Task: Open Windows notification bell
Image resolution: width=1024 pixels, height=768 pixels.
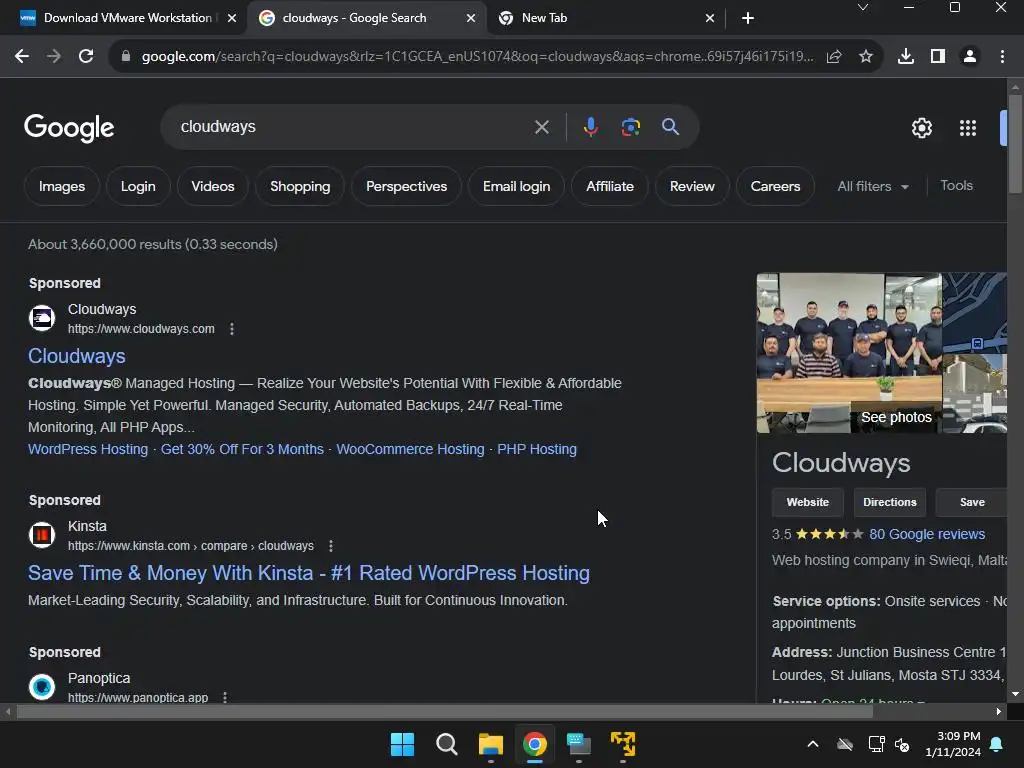Action: (x=997, y=744)
